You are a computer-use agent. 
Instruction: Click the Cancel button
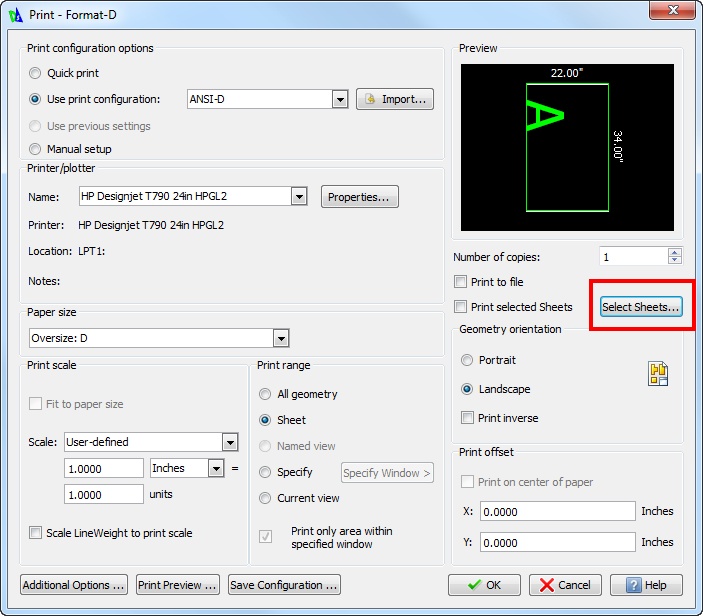pyautogui.click(x=565, y=585)
